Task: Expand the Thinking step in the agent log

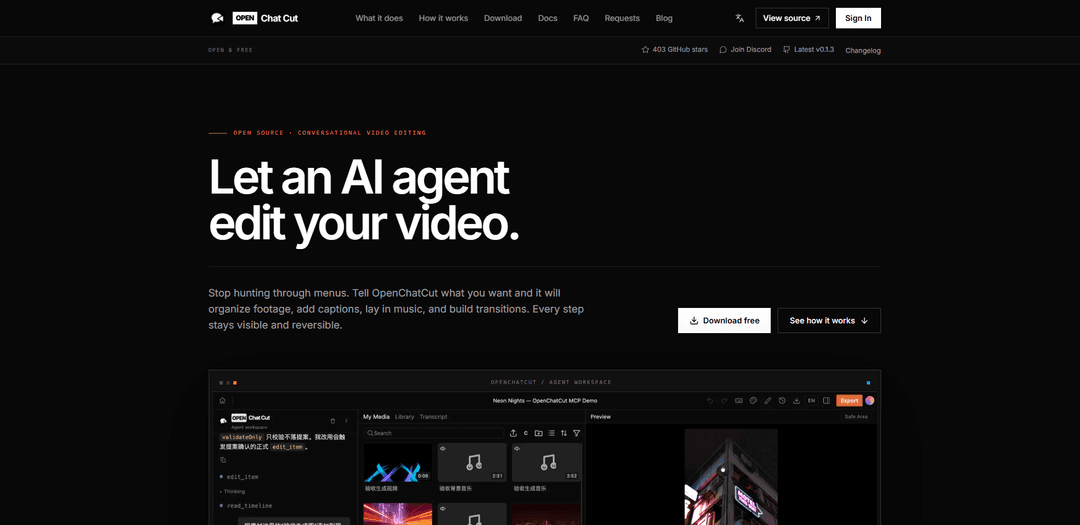Action: pos(233,491)
